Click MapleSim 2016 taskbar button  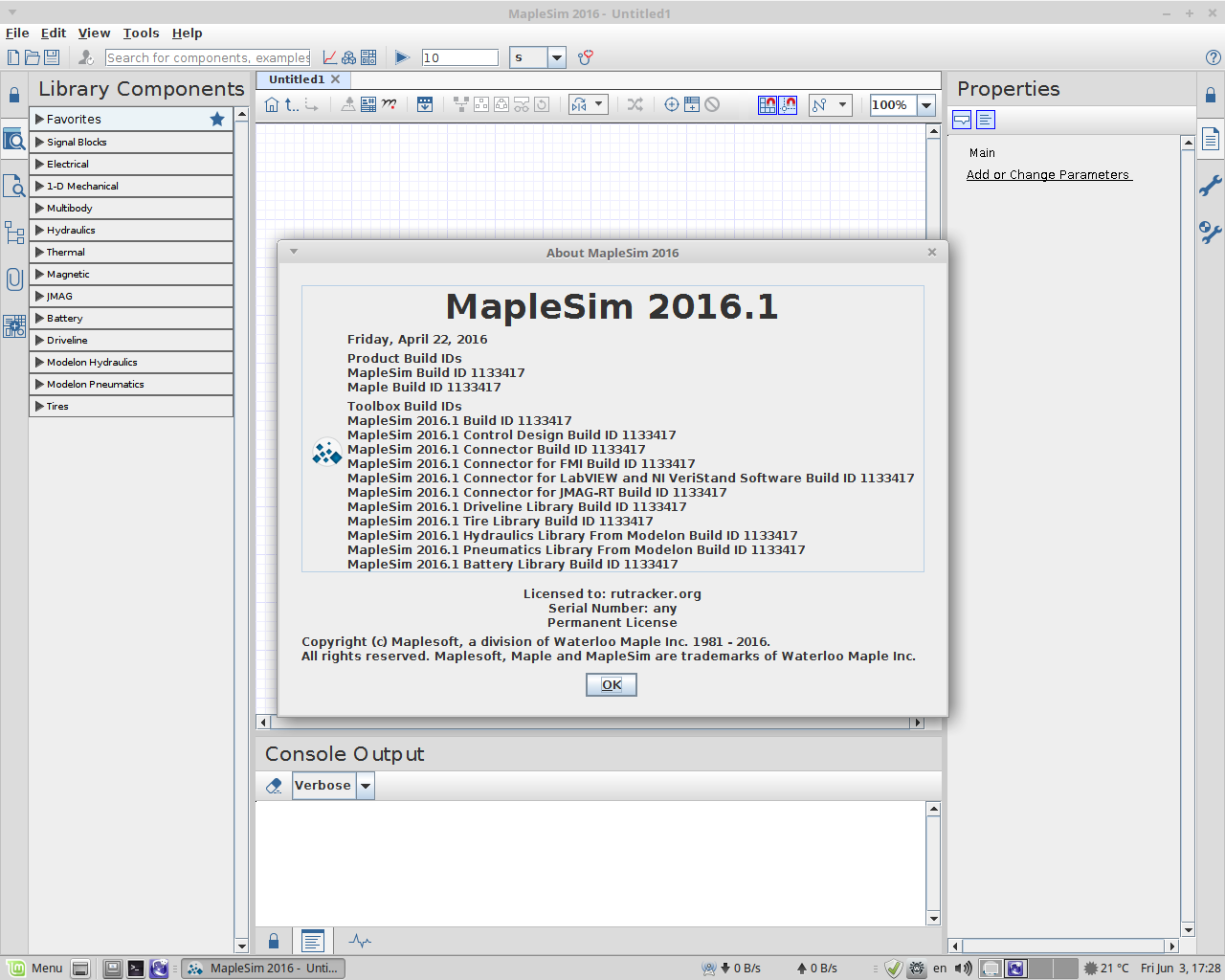coord(263,968)
